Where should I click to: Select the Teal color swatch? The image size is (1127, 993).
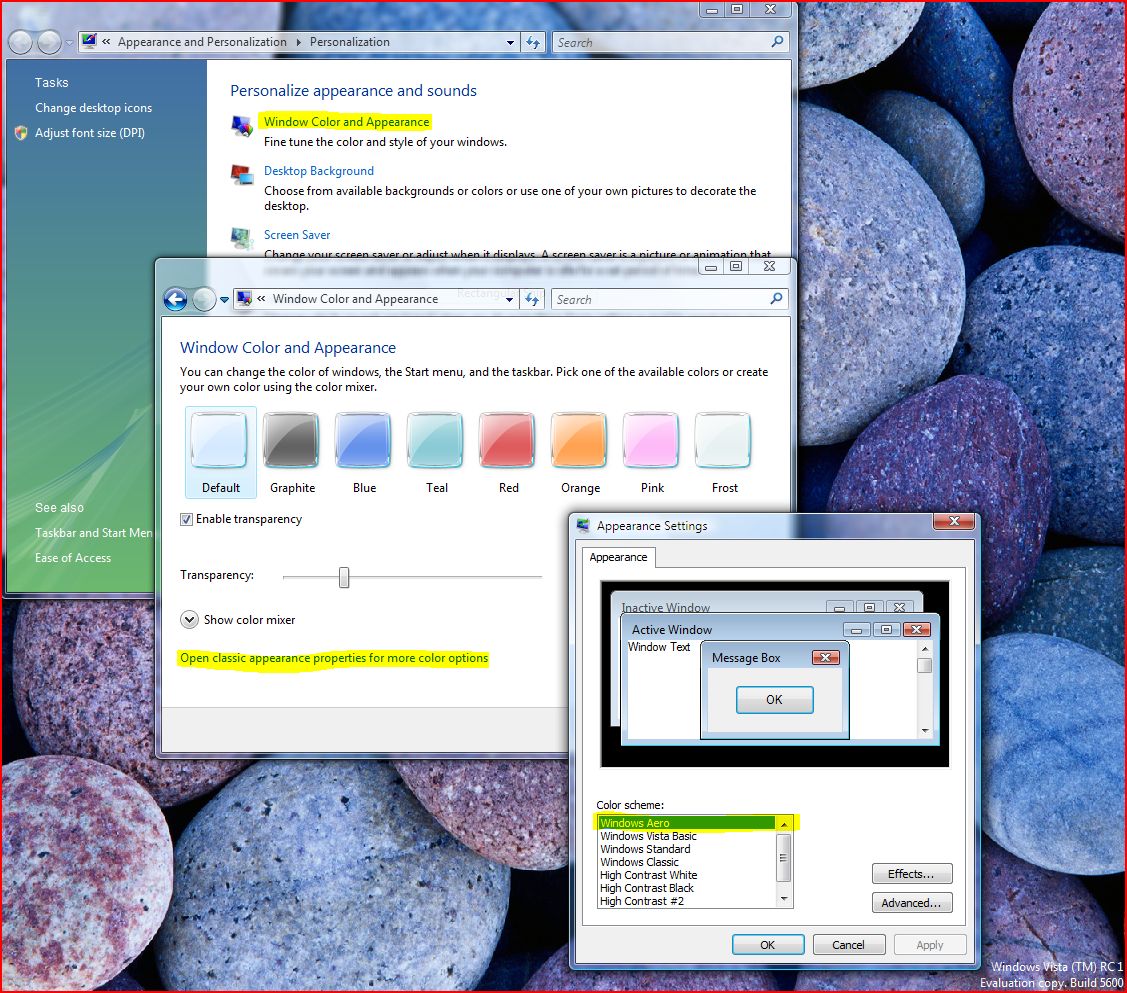436,453
